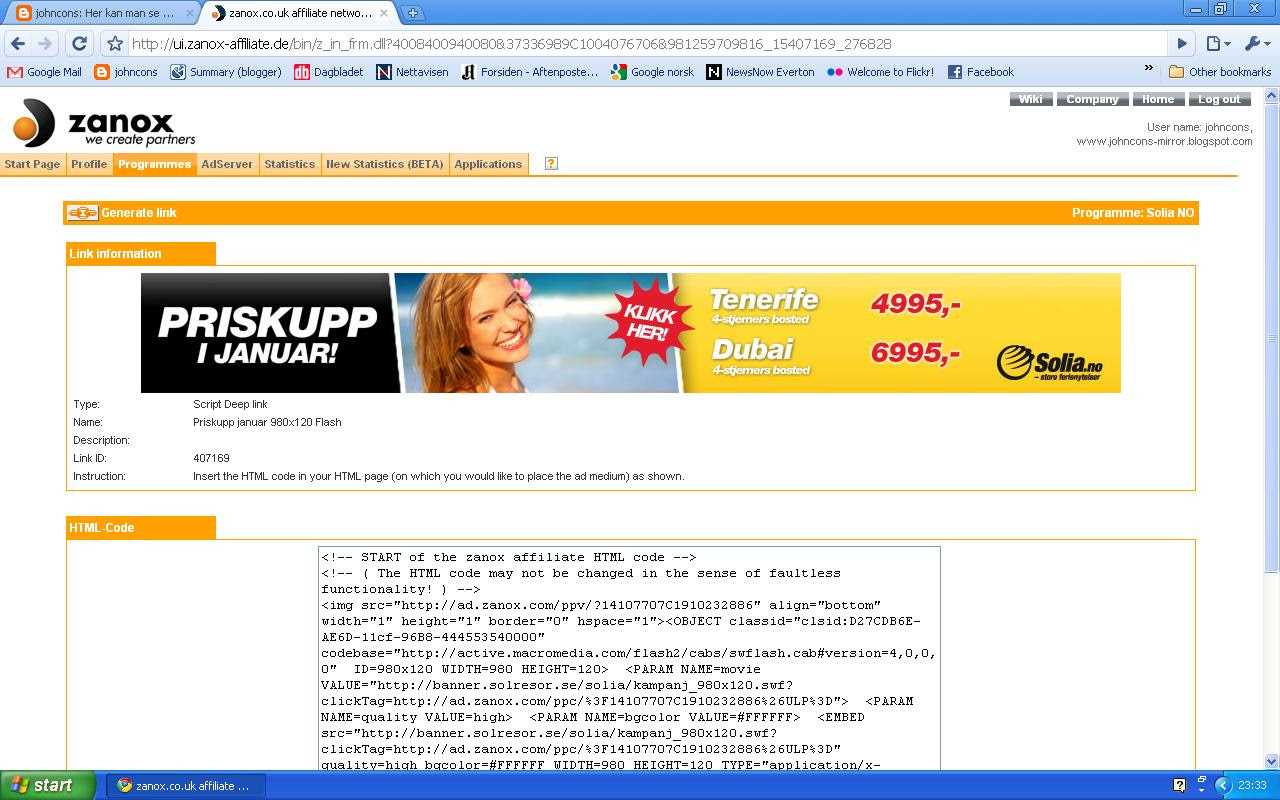
Task: Open a new tab with the plus button
Action: coord(412,13)
